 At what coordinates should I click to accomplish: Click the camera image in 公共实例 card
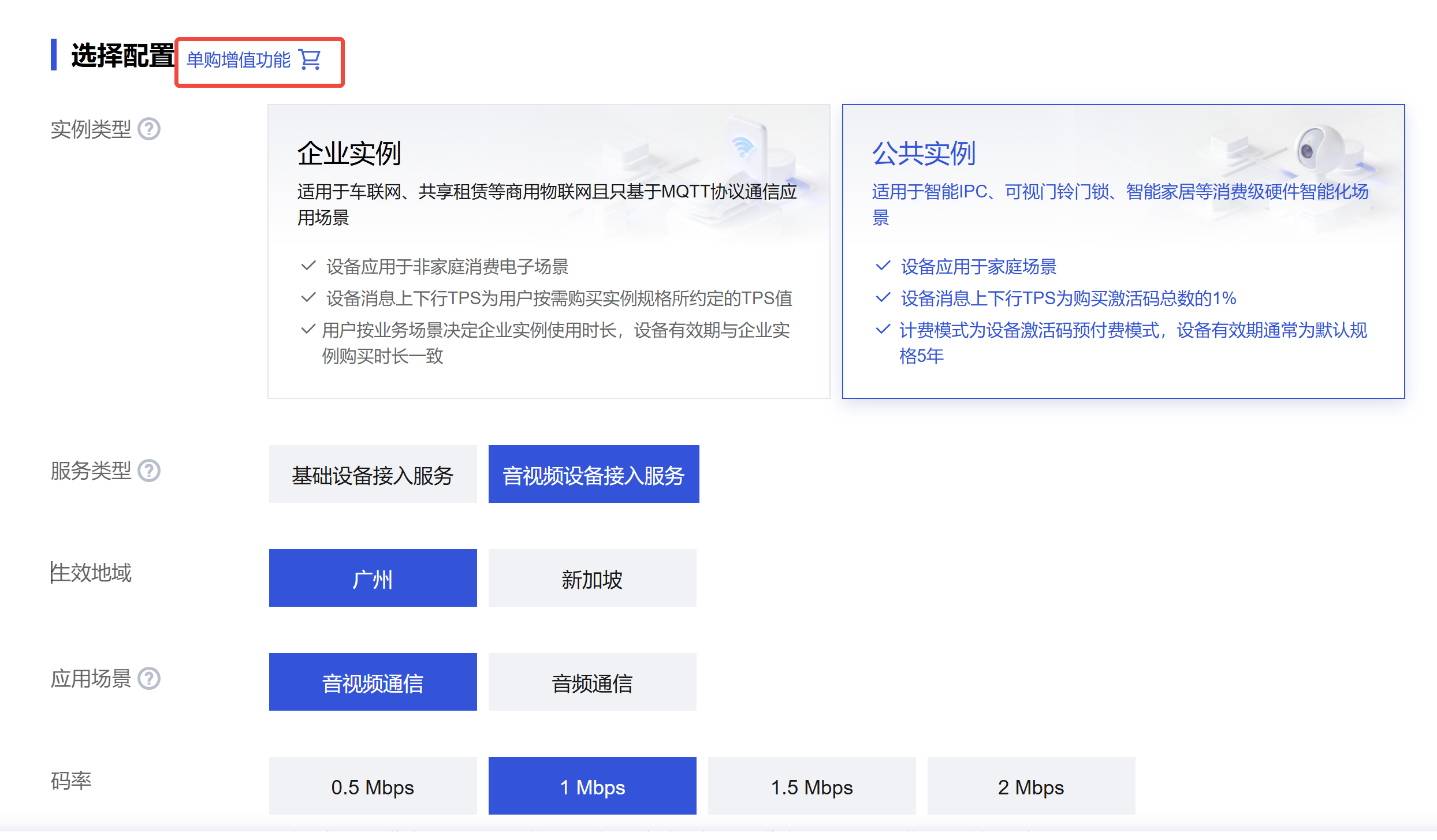(x=1317, y=150)
